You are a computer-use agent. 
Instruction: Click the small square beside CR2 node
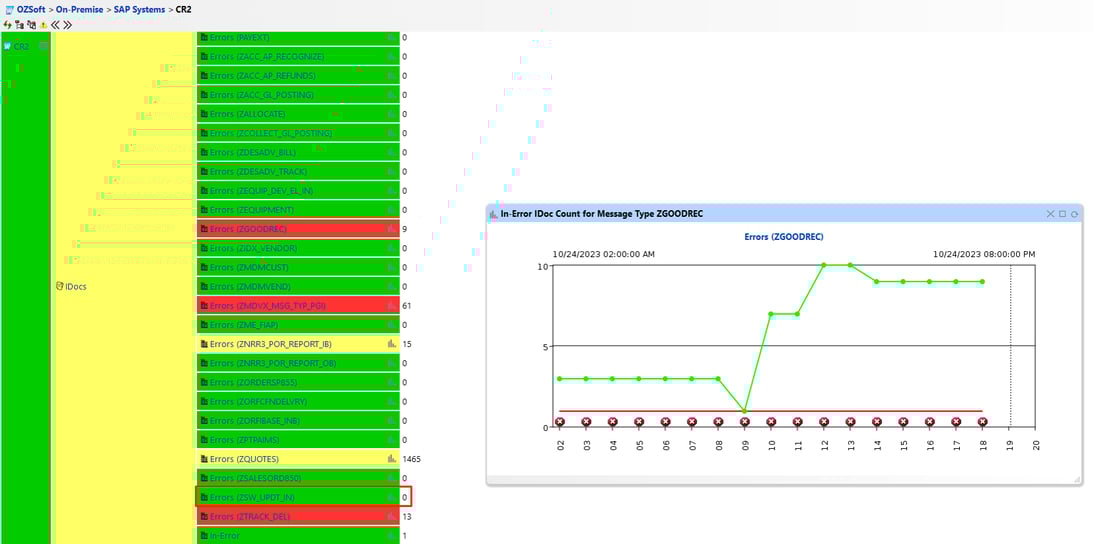coord(44,46)
